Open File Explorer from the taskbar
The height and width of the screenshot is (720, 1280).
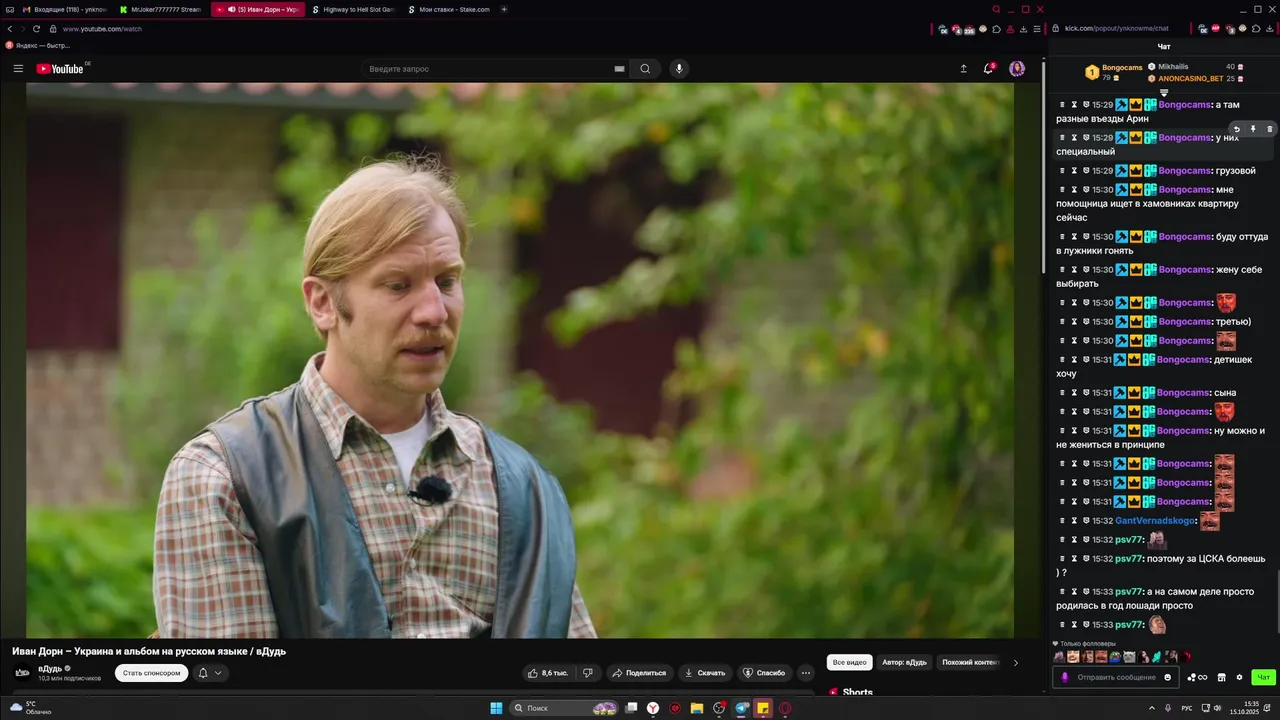pos(697,708)
